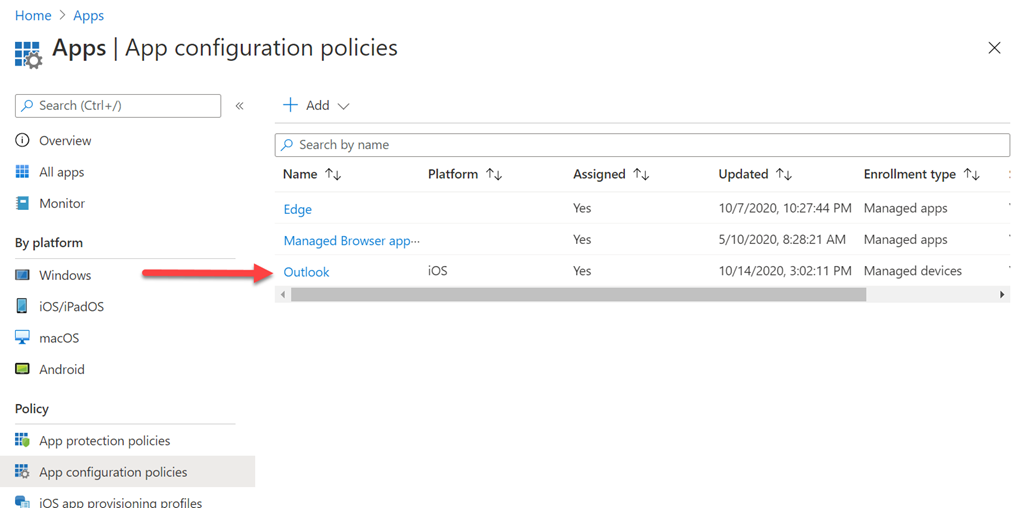Select the Windows platform icon

(x=22, y=275)
